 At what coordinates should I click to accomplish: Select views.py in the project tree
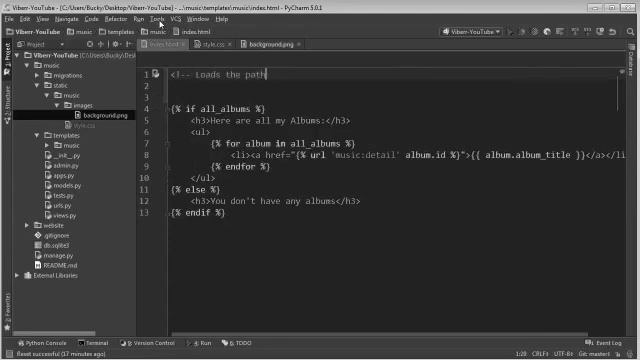[60, 216]
